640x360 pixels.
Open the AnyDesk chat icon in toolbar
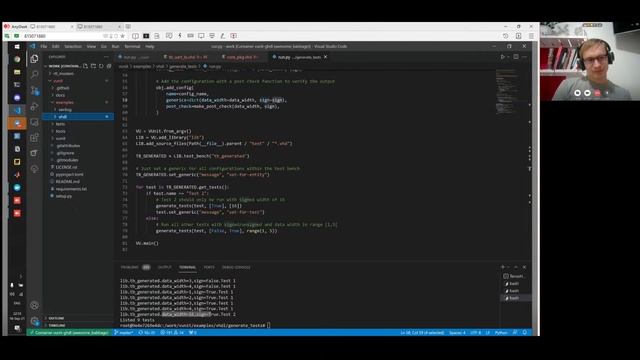click(x=169, y=36)
